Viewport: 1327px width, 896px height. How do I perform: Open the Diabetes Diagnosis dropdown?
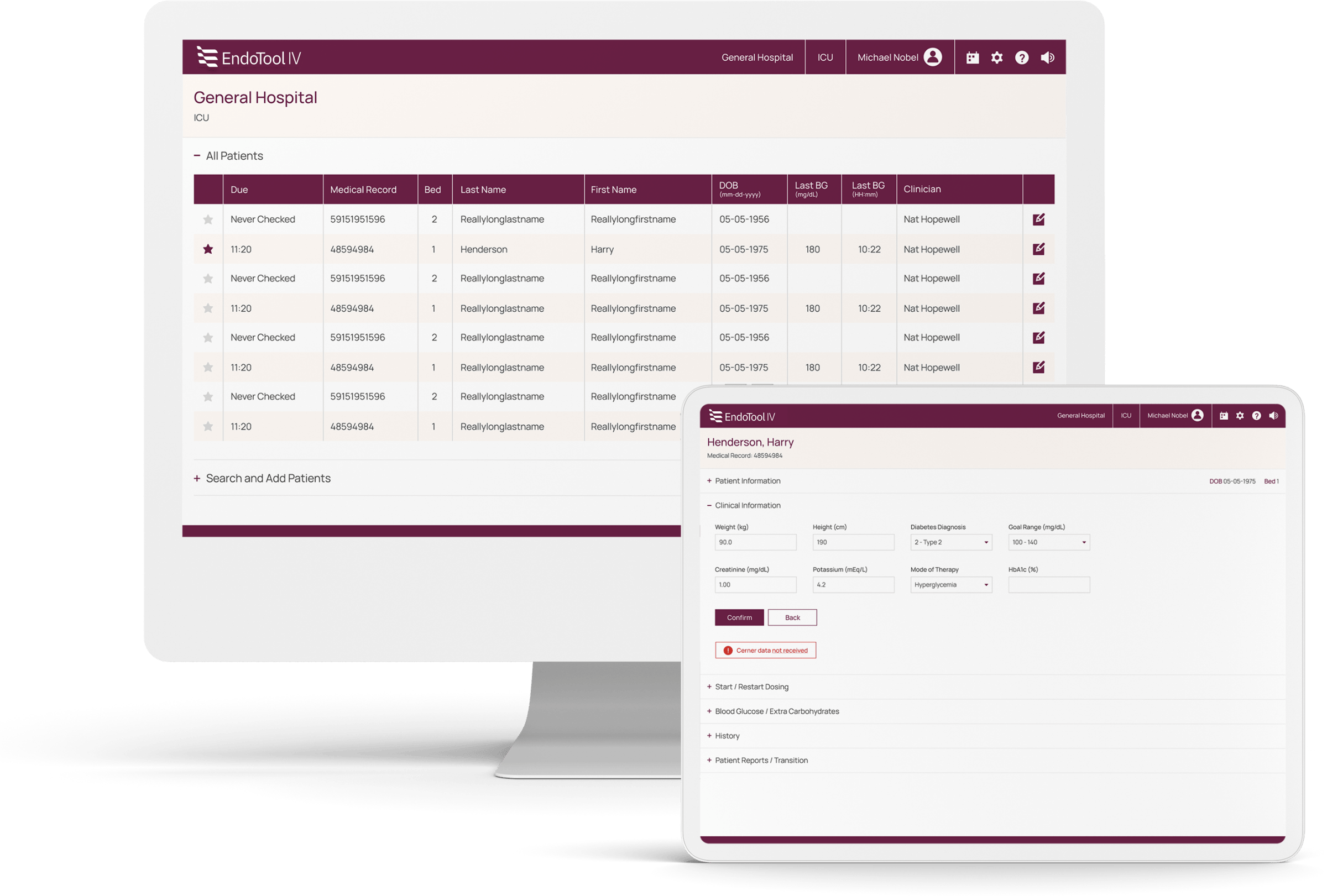[x=950, y=542]
